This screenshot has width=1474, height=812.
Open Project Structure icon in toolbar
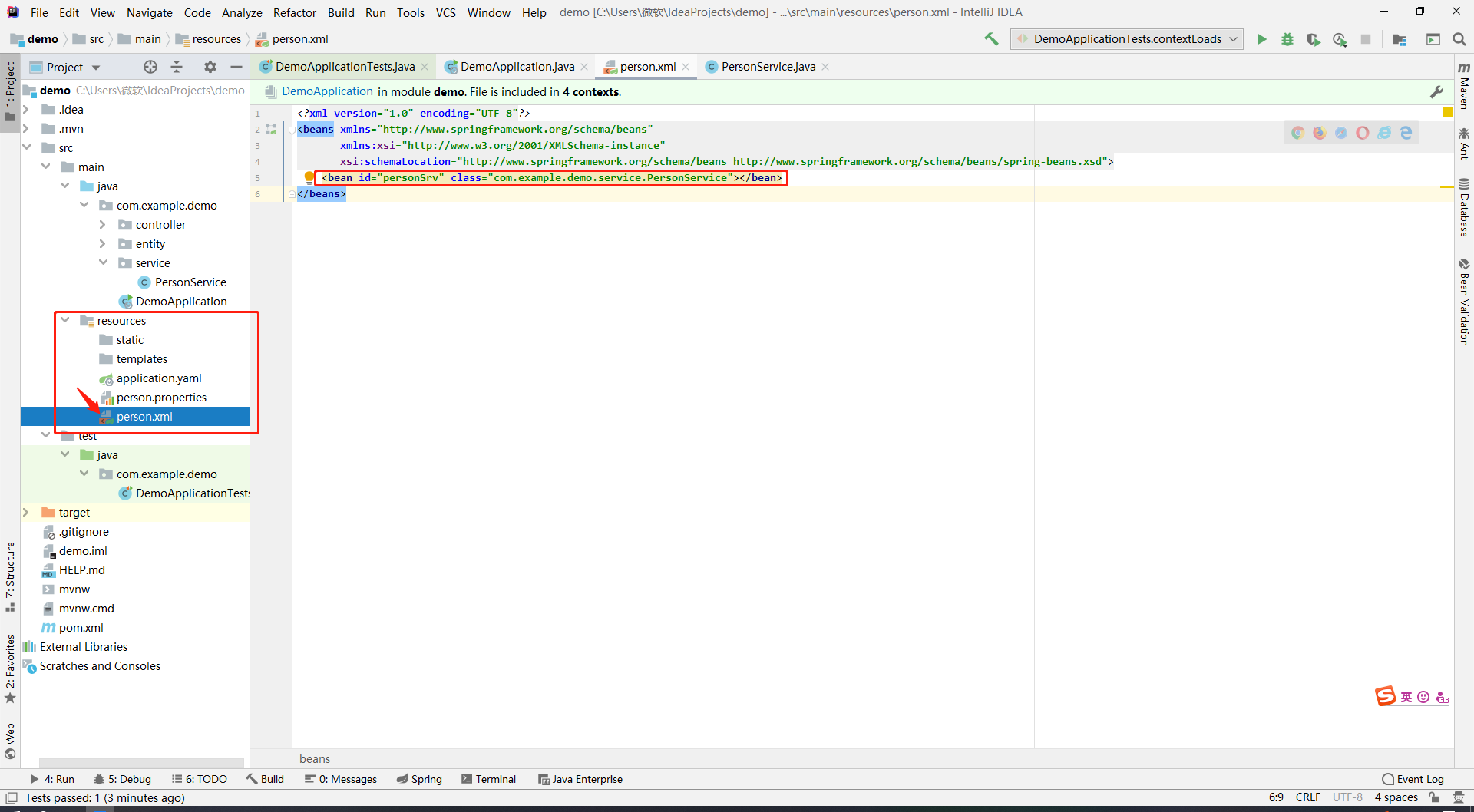pos(1400,39)
